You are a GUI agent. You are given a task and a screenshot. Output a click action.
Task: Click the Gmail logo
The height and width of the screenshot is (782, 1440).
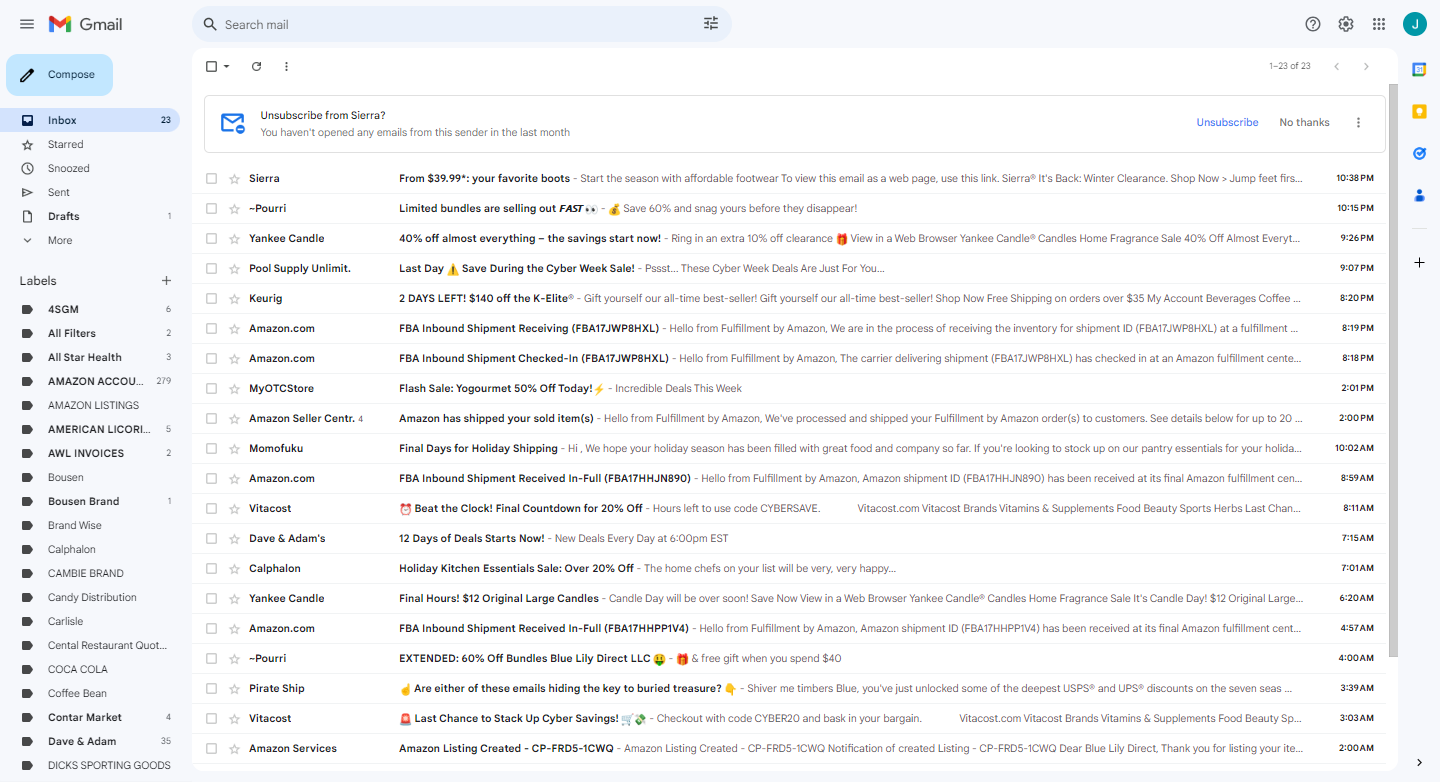pyautogui.click(x=85, y=24)
